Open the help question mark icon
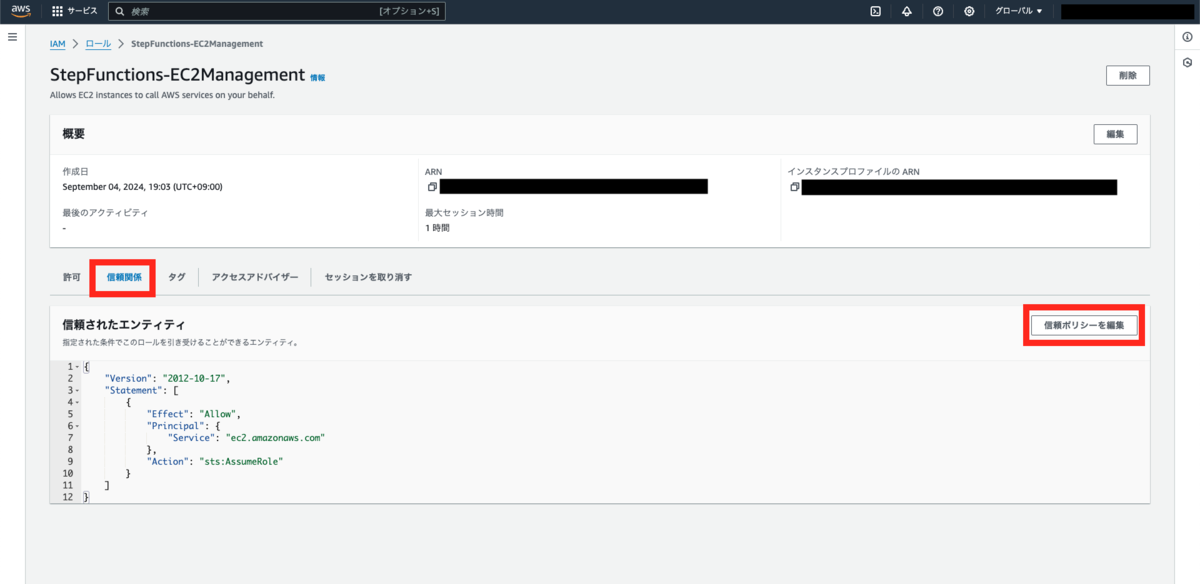The image size is (1200, 584). tap(938, 11)
